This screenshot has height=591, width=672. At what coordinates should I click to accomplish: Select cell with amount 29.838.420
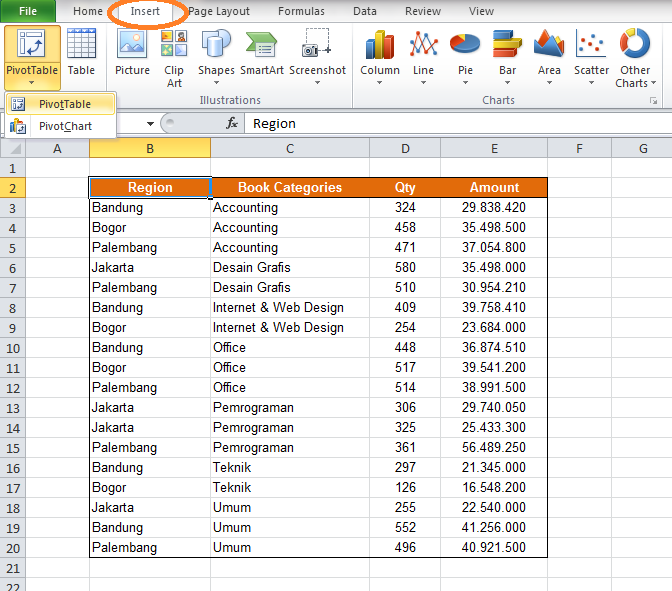coord(494,207)
